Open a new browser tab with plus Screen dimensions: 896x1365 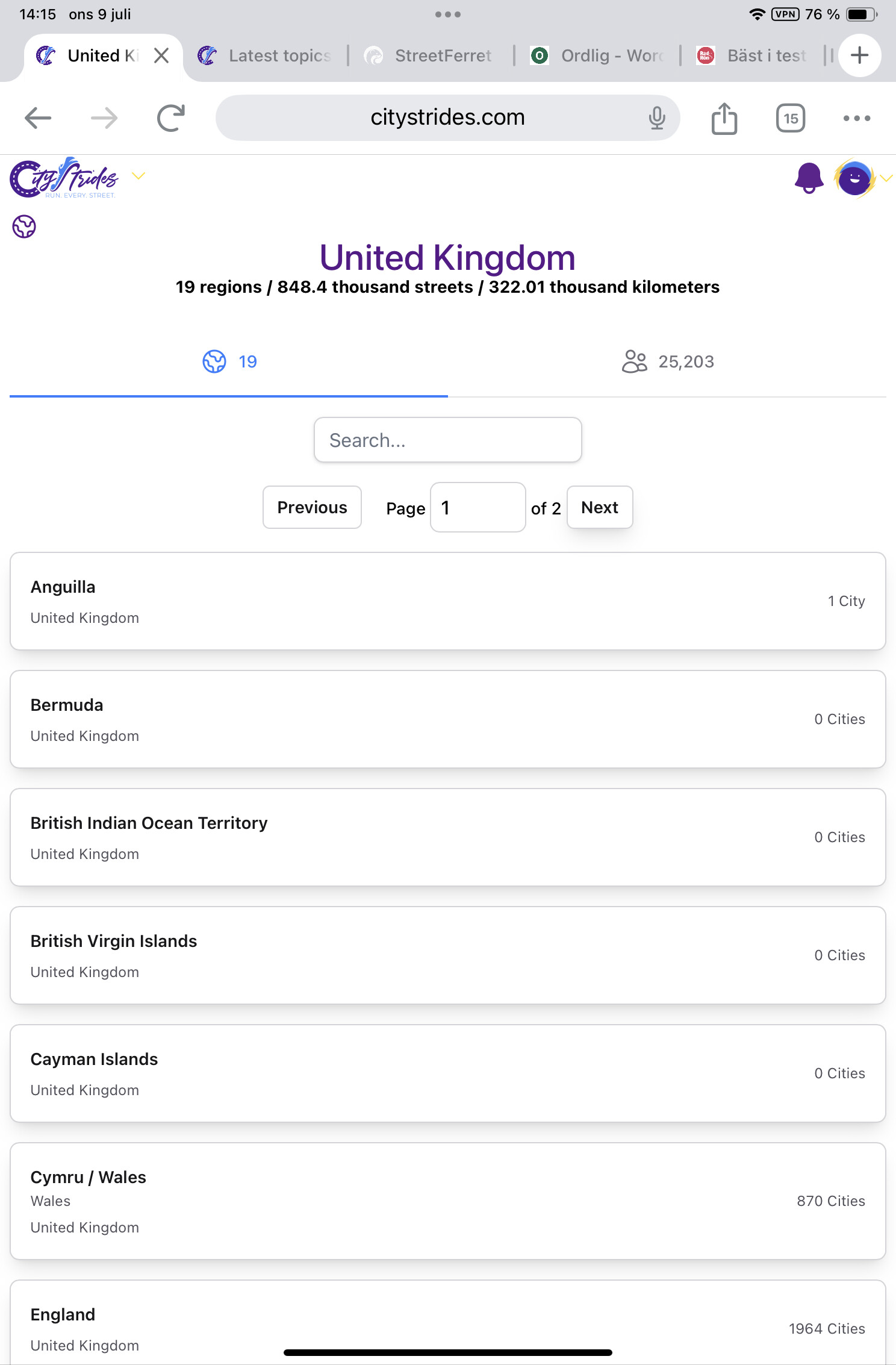[859, 55]
